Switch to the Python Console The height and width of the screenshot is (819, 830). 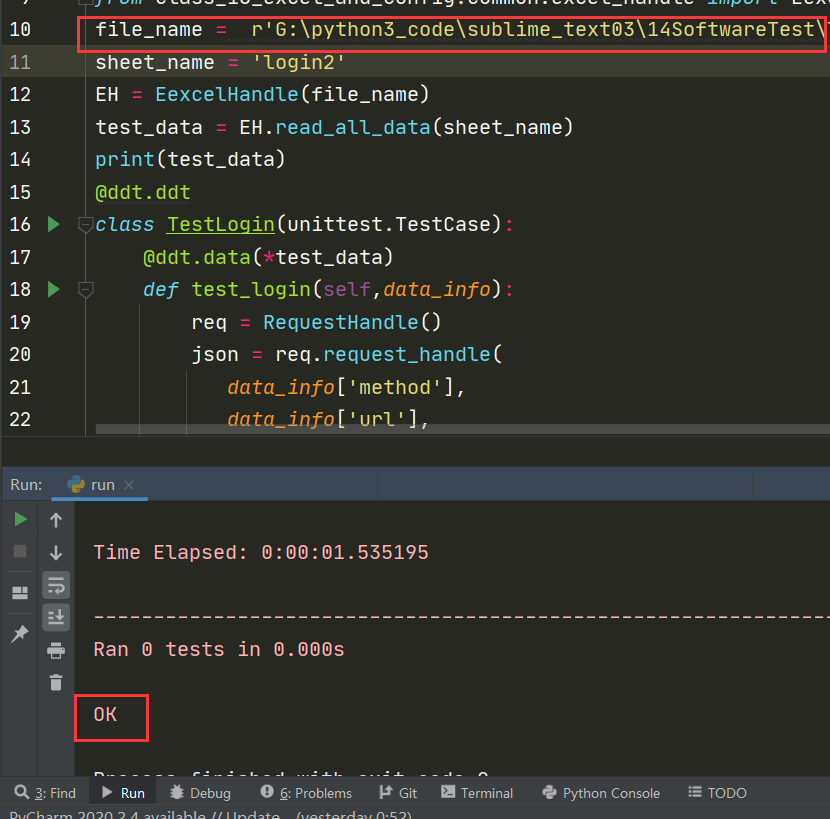click(x=600, y=792)
